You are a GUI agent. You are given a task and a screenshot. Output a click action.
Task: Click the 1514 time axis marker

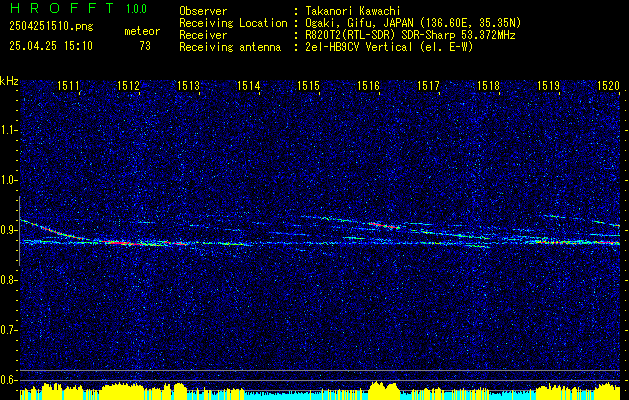click(248, 85)
